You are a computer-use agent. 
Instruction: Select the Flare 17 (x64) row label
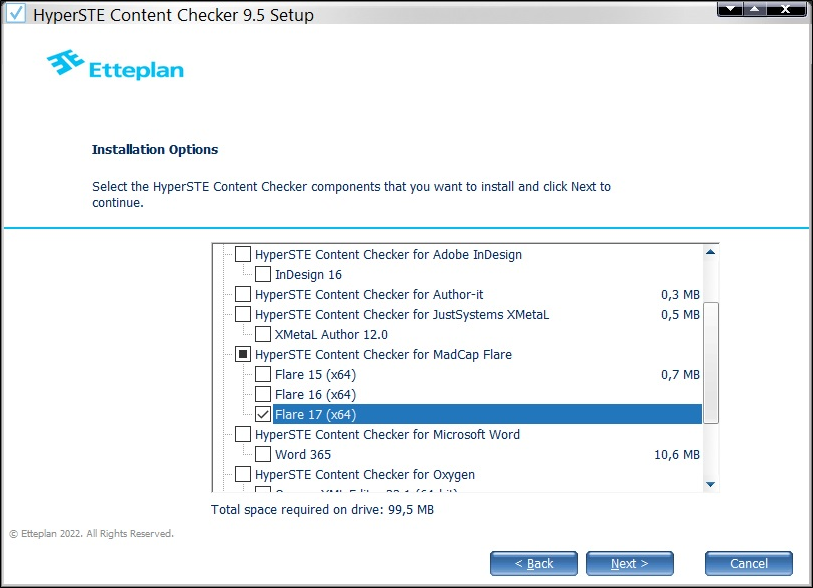[315, 415]
